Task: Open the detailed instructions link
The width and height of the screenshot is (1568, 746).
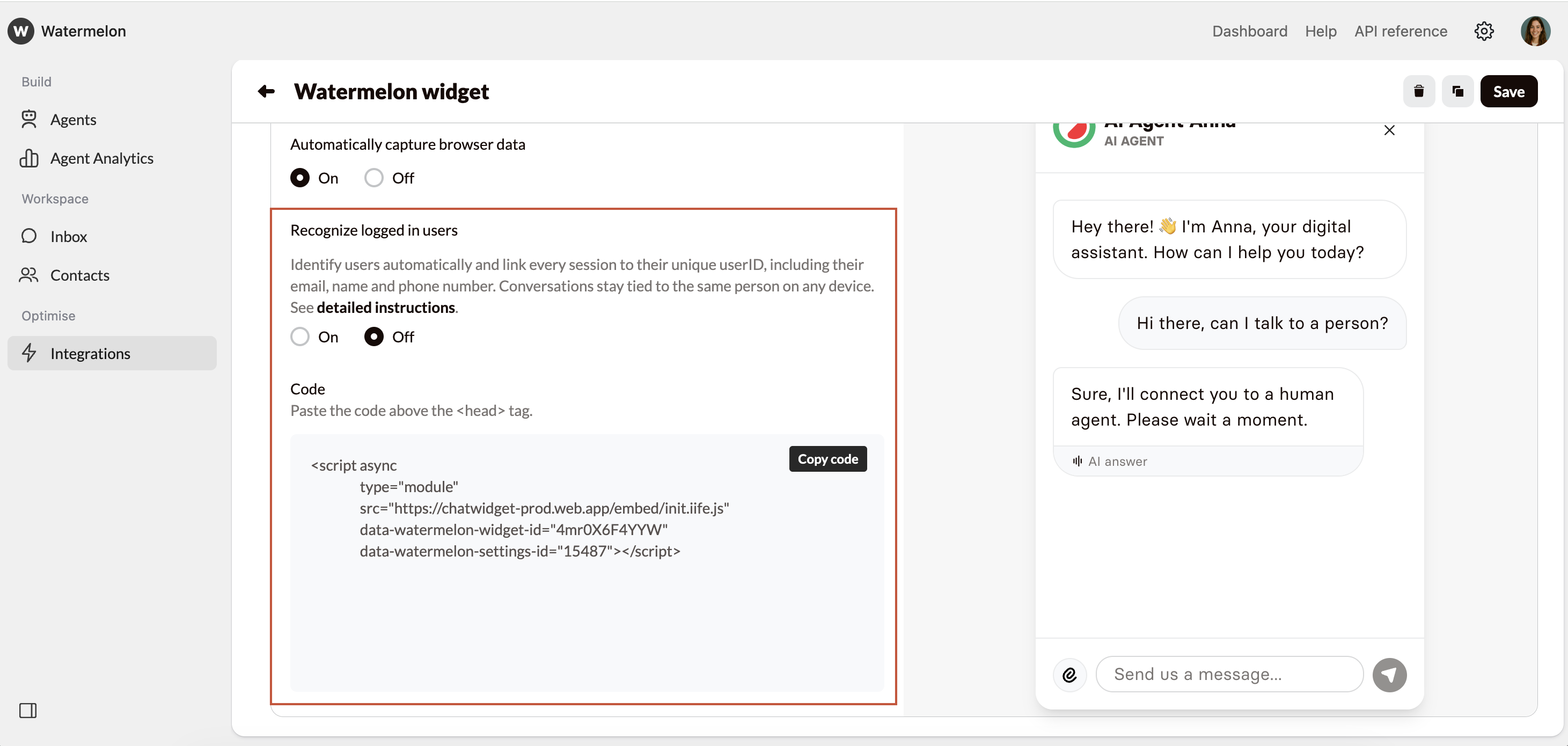Action: point(385,308)
